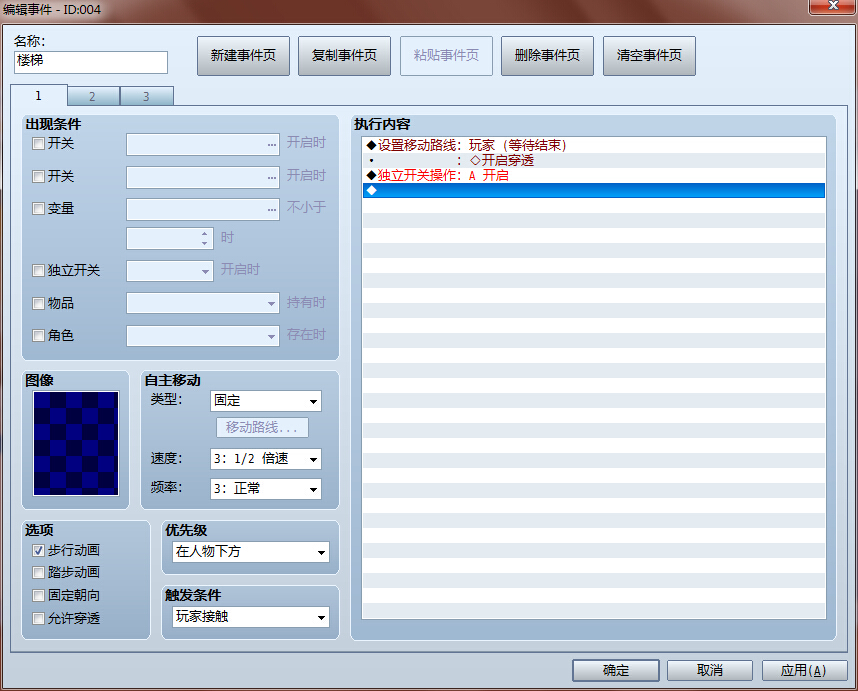
Task: Open the 类型 dropdown showing 固定
Action: [x=265, y=401]
